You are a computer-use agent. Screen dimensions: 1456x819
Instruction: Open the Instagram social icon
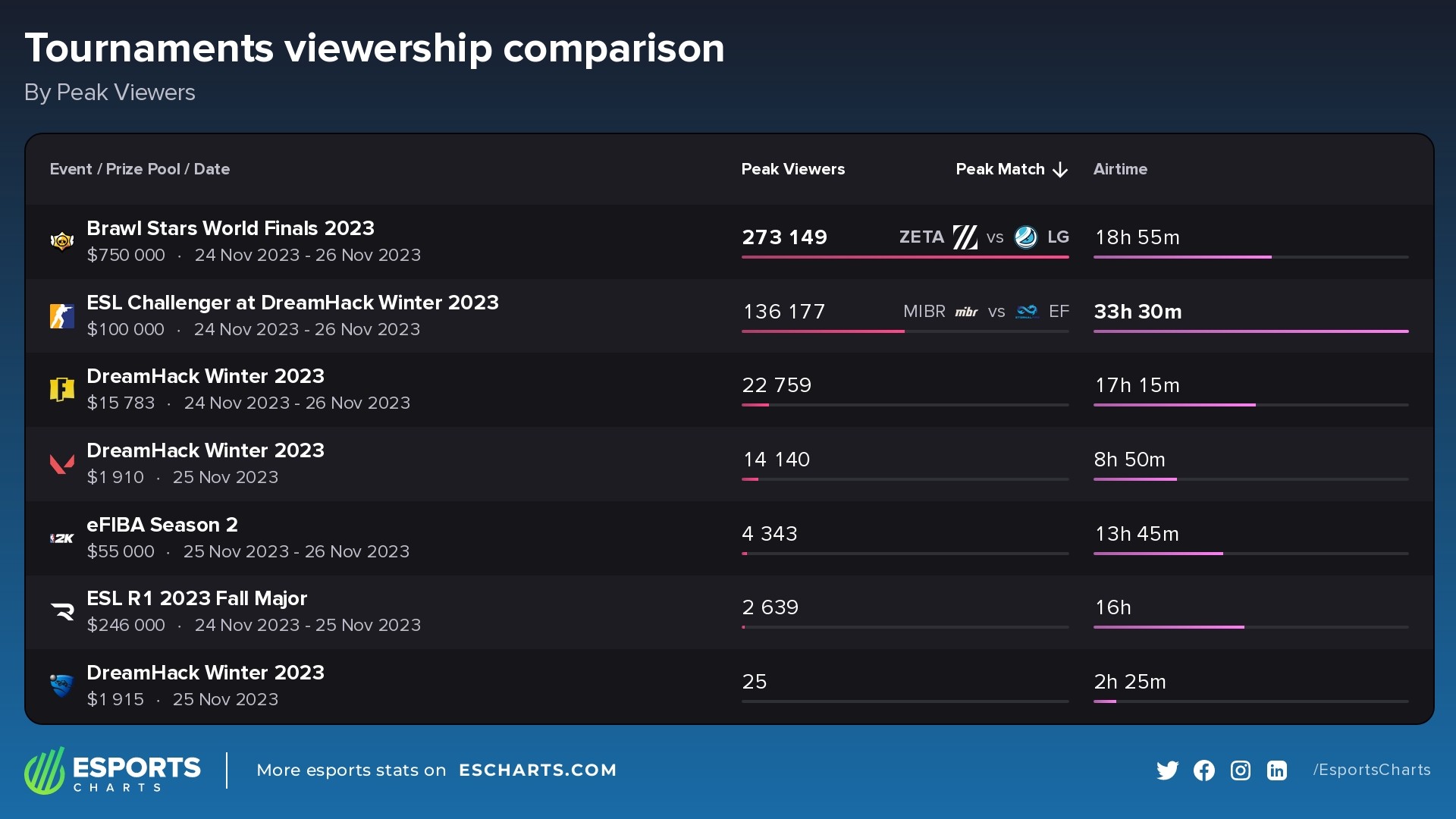tap(1241, 770)
